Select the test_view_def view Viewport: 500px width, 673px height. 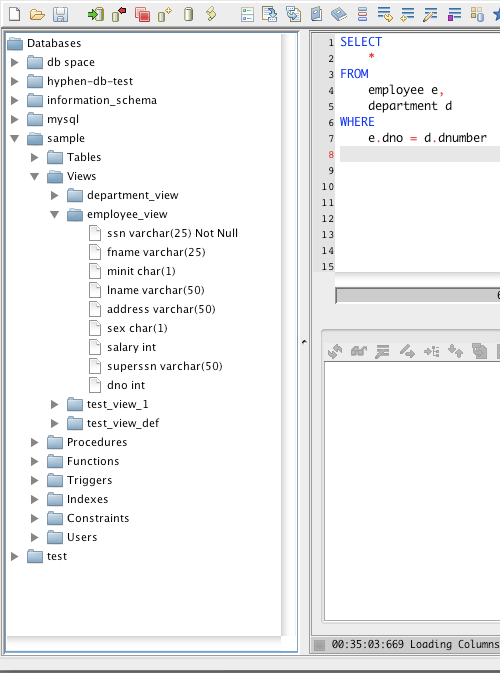[x=123, y=423]
